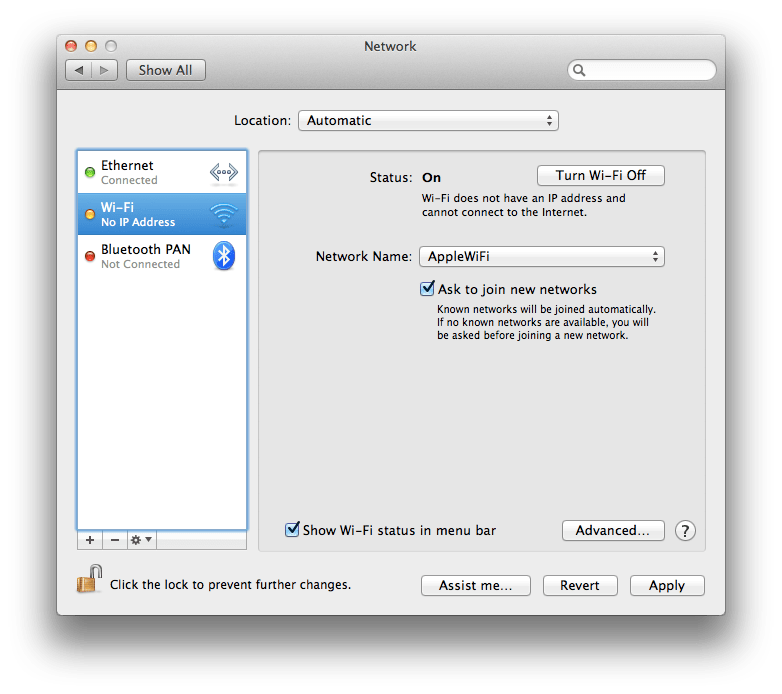Click Revert button

580,585
